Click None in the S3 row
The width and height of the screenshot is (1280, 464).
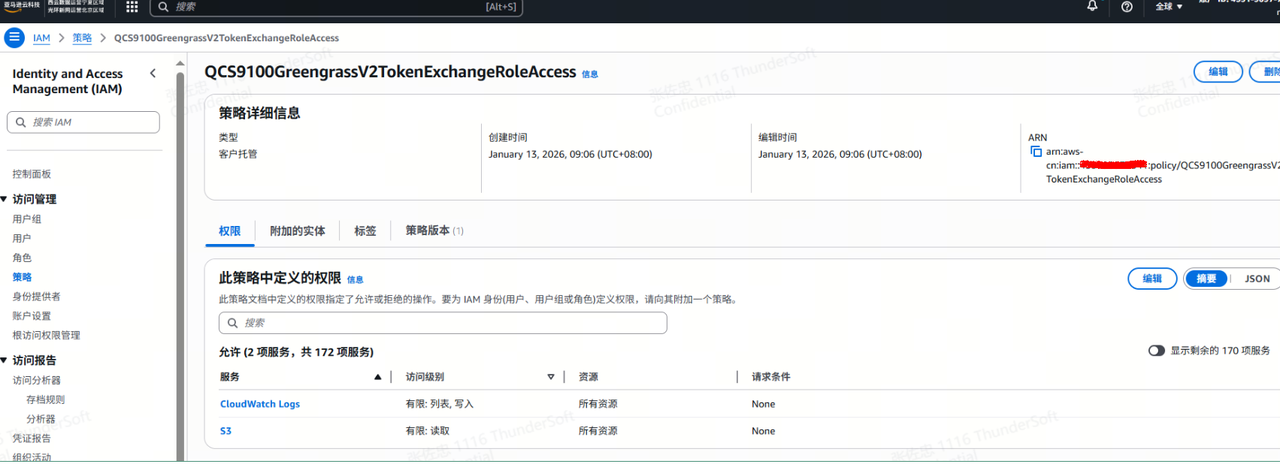point(763,431)
